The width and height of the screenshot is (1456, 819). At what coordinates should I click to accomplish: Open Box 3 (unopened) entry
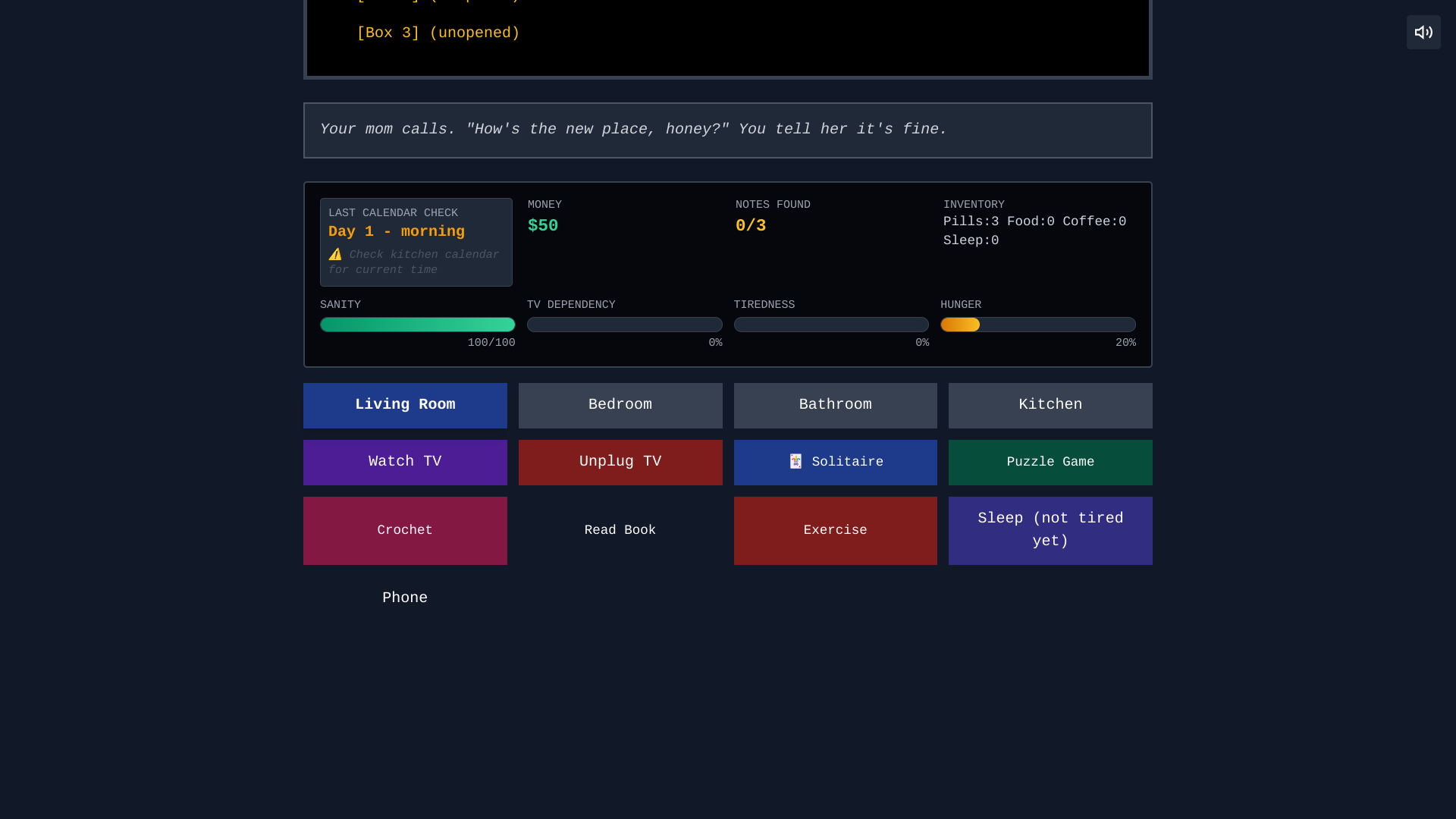438,33
